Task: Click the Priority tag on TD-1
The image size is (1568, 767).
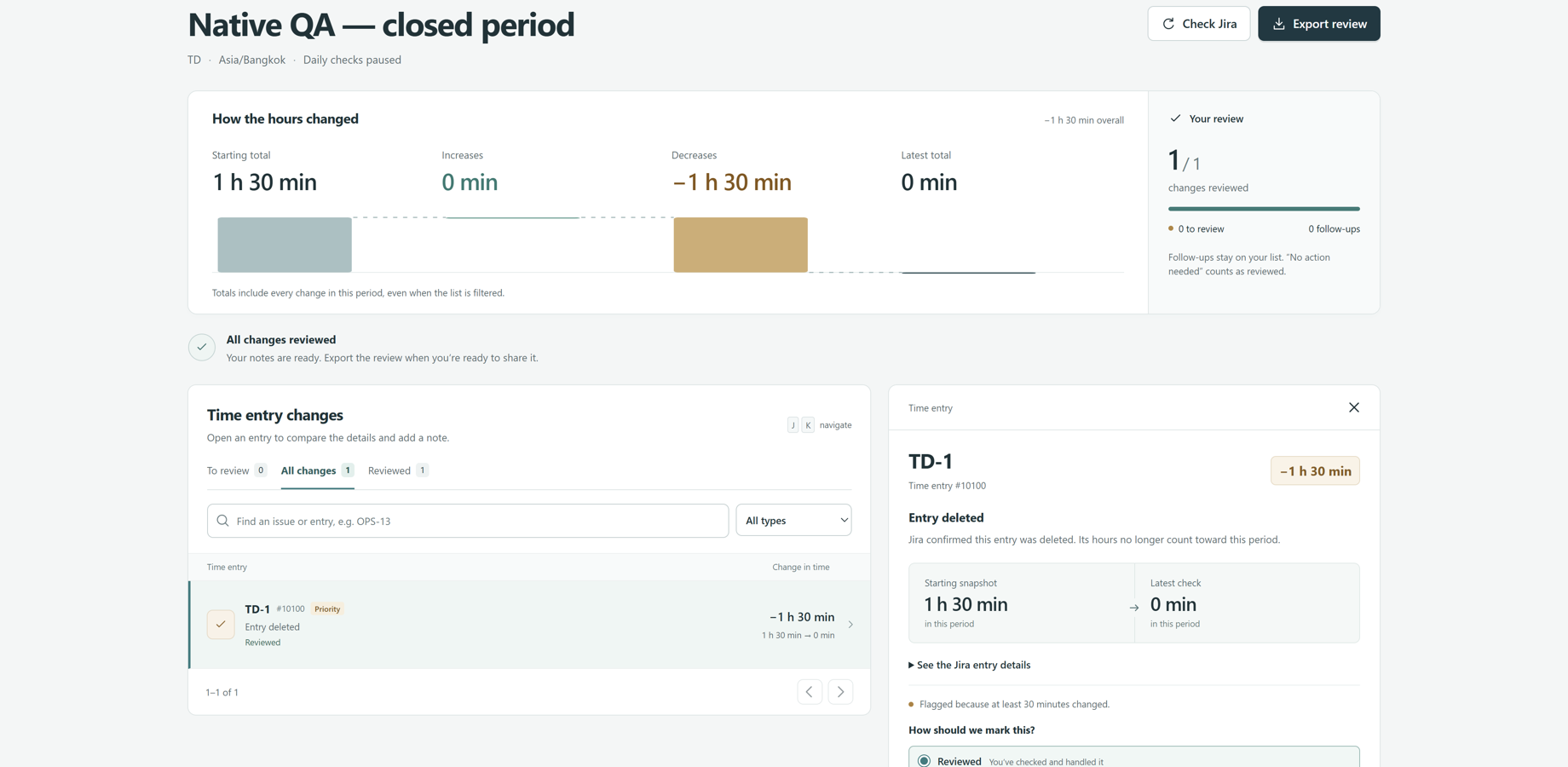Action: coord(327,609)
